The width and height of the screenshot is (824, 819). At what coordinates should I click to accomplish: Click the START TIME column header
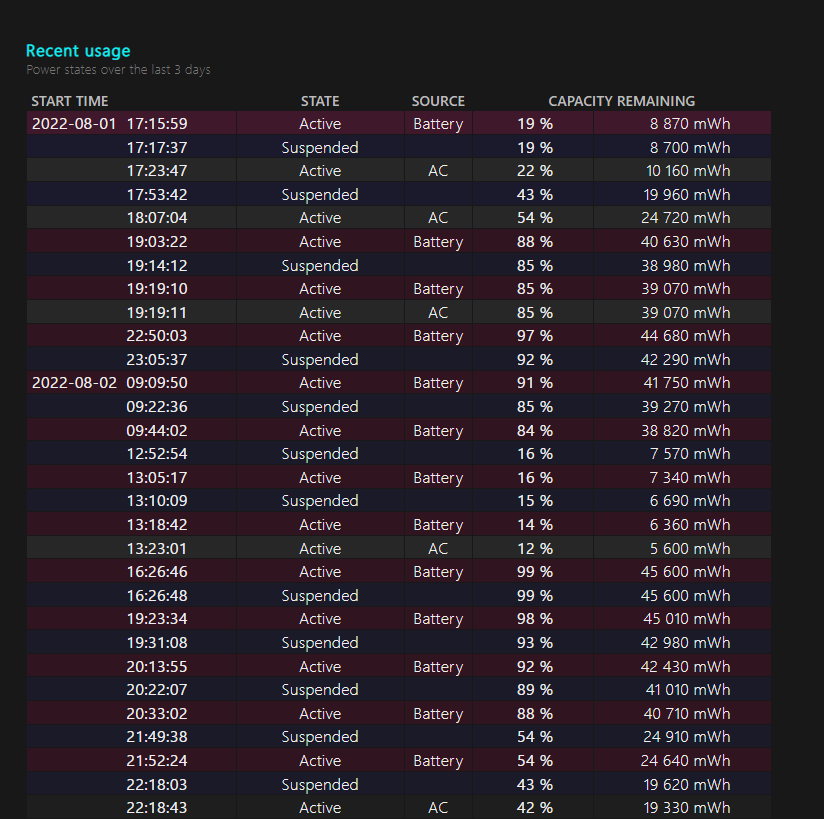point(70,101)
